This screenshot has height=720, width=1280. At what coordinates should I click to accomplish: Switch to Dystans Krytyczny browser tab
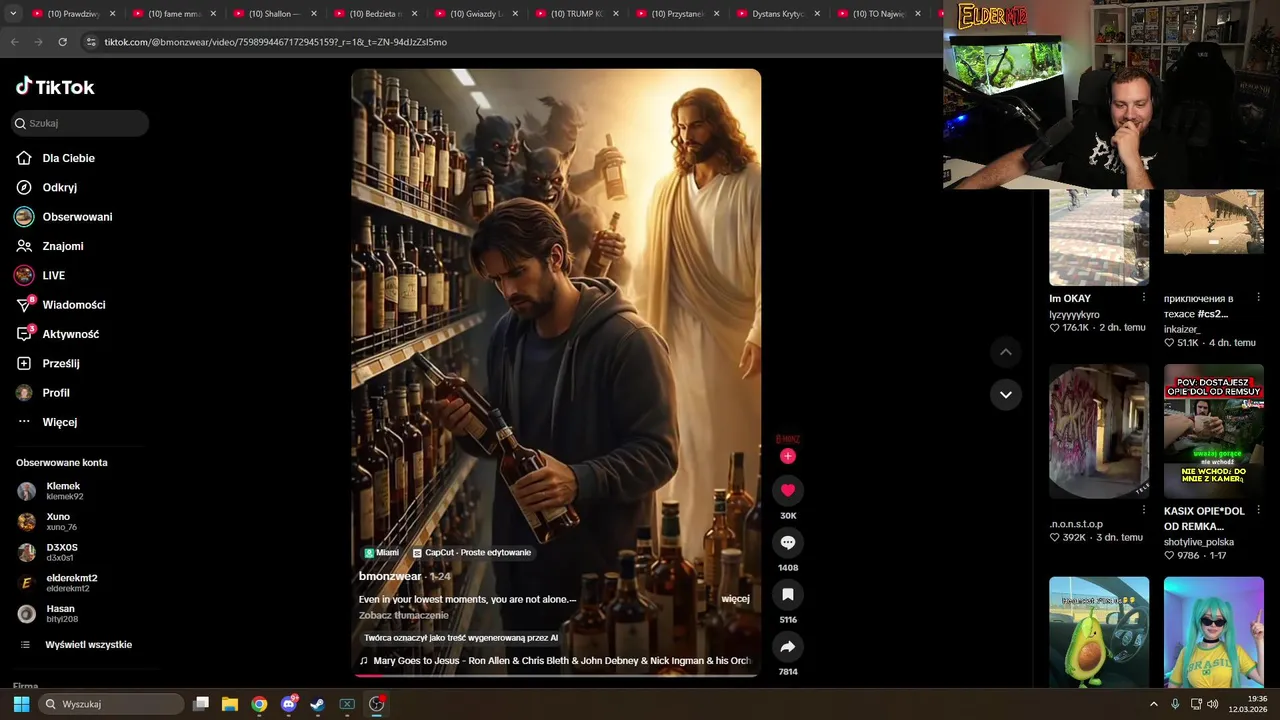778,14
